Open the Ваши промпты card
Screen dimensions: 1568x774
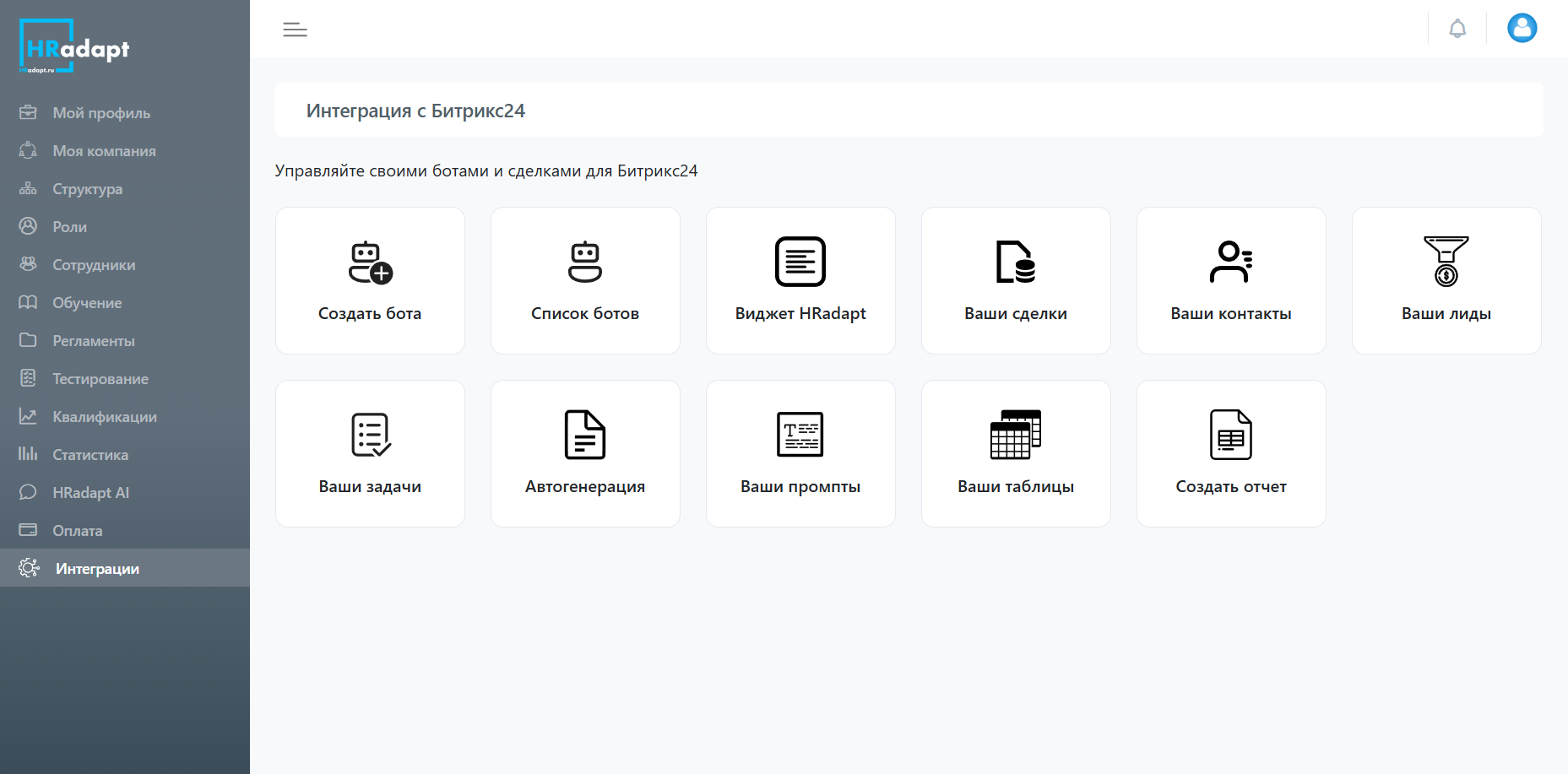[x=800, y=453]
